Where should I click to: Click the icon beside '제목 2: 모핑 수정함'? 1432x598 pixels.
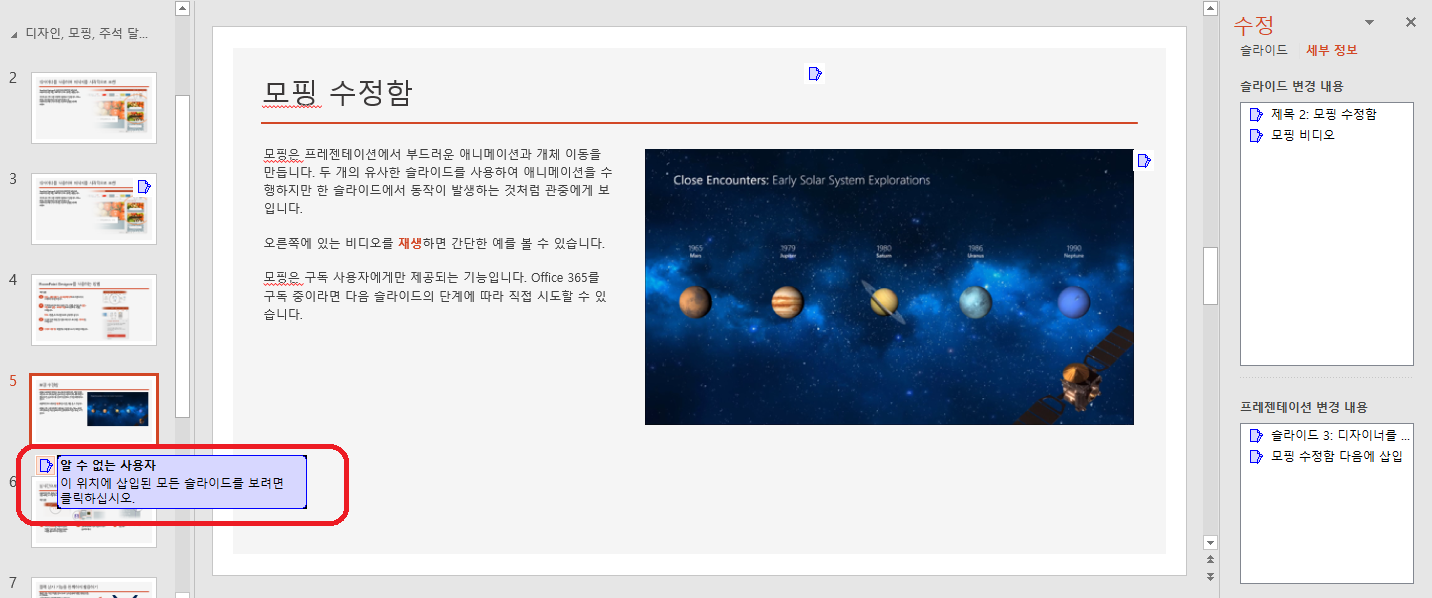[1257, 115]
